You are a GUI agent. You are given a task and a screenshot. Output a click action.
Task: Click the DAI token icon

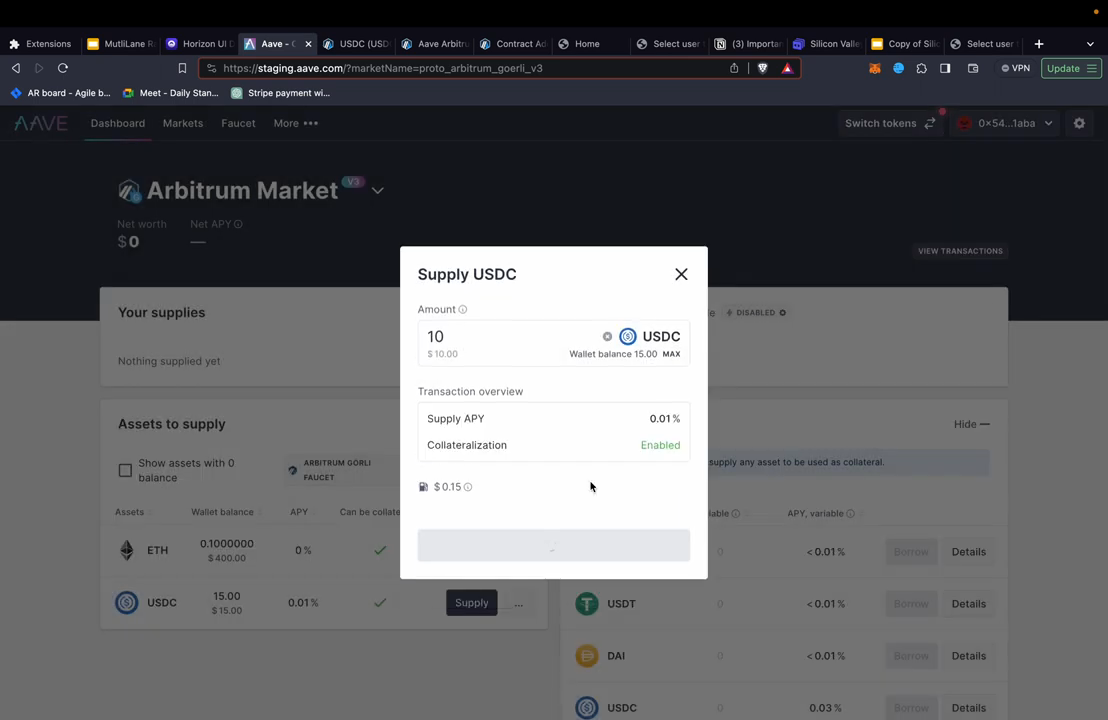point(587,656)
